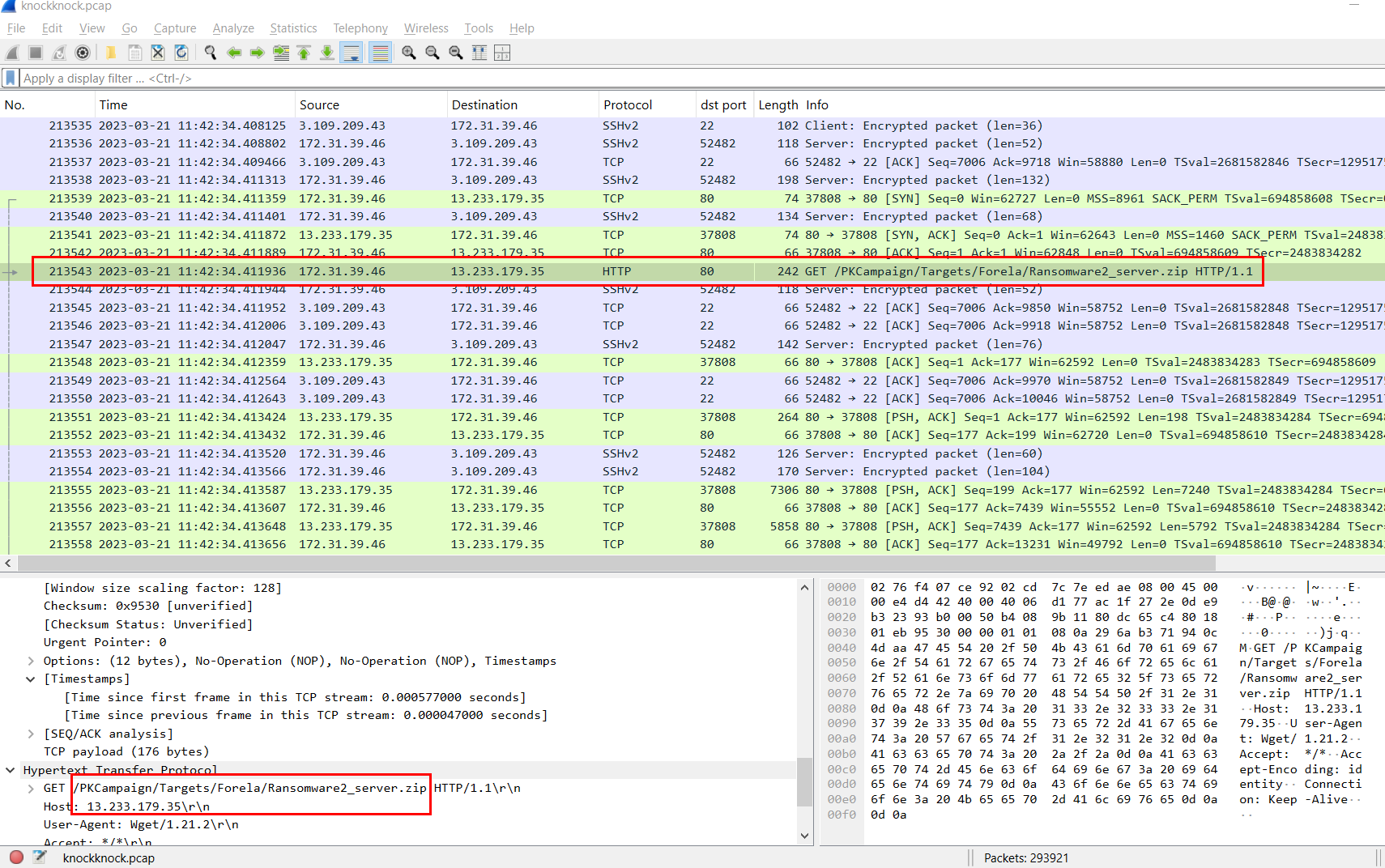Expand the [SEQ/ACK analysis] tree item

point(31,734)
